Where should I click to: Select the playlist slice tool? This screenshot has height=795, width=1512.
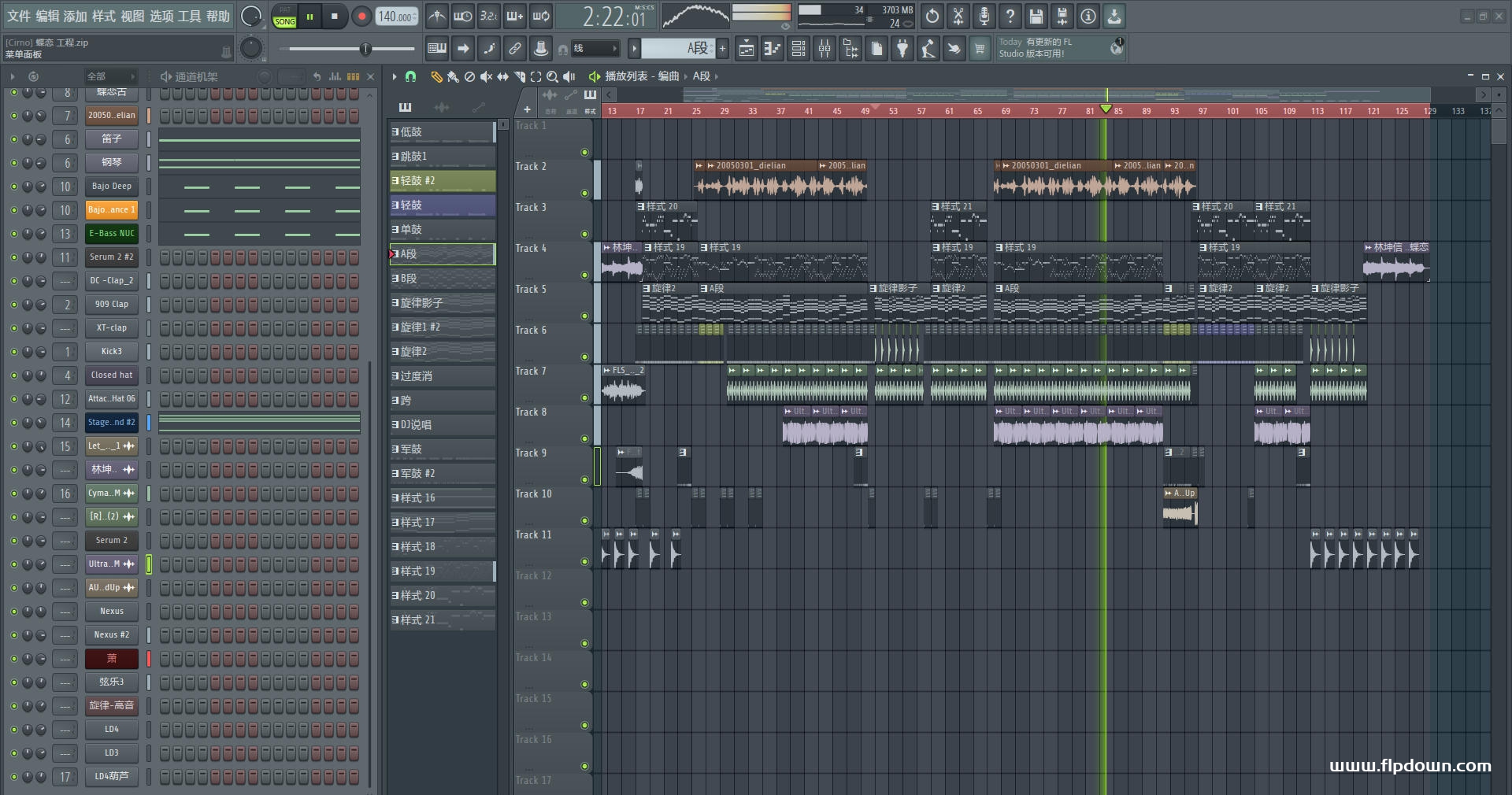pos(519,76)
